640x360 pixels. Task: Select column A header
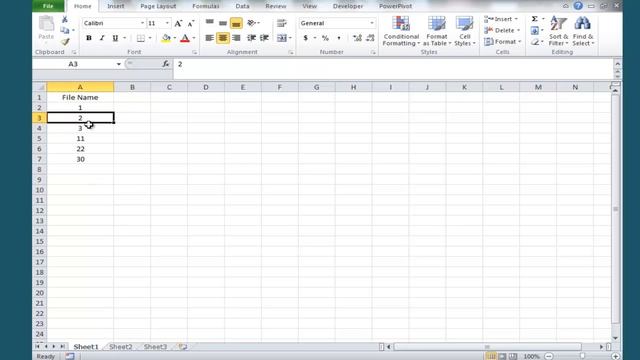click(x=80, y=87)
